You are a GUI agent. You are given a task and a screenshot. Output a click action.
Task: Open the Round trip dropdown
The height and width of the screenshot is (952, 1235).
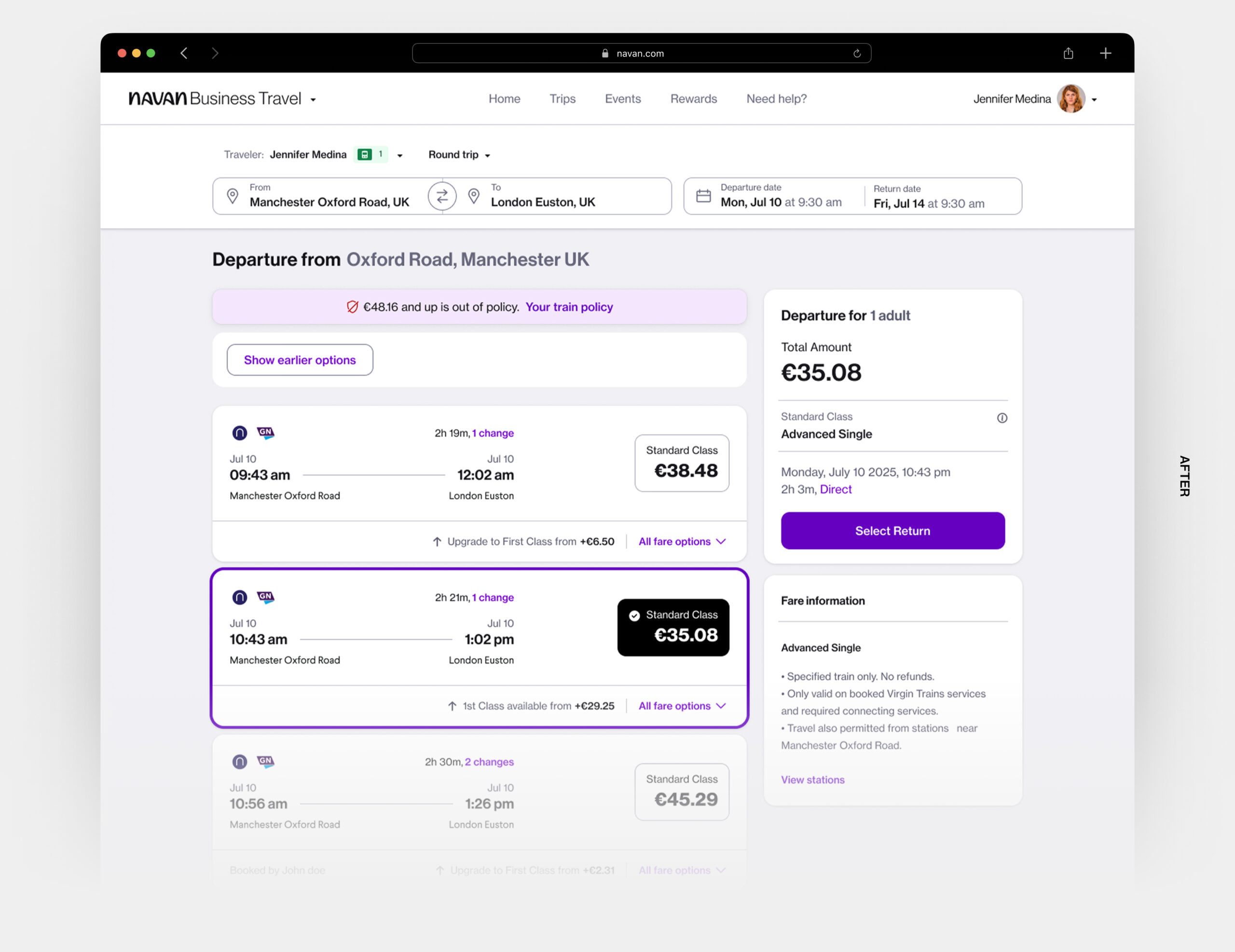click(x=459, y=155)
